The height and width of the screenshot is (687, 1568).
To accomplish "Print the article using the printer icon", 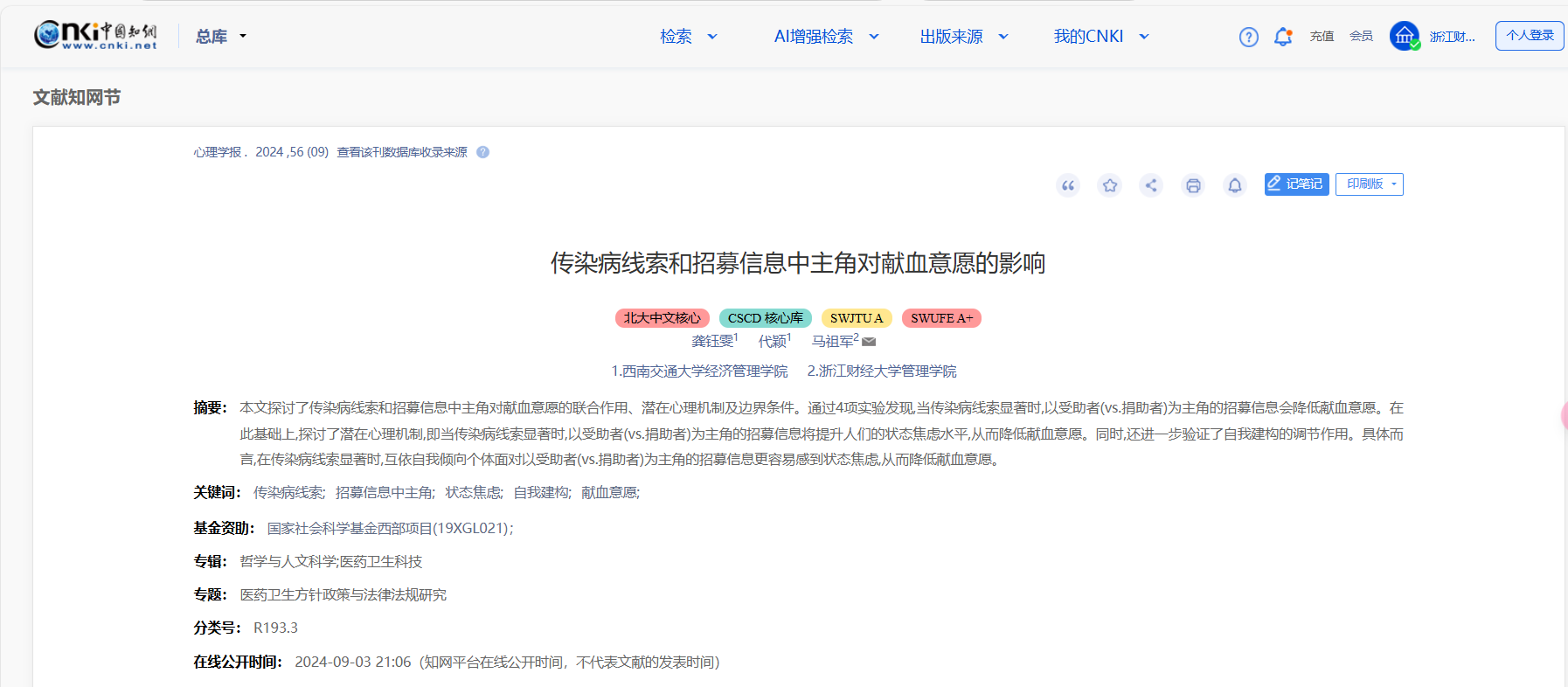I will pyautogui.click(x=1193, y=185).
